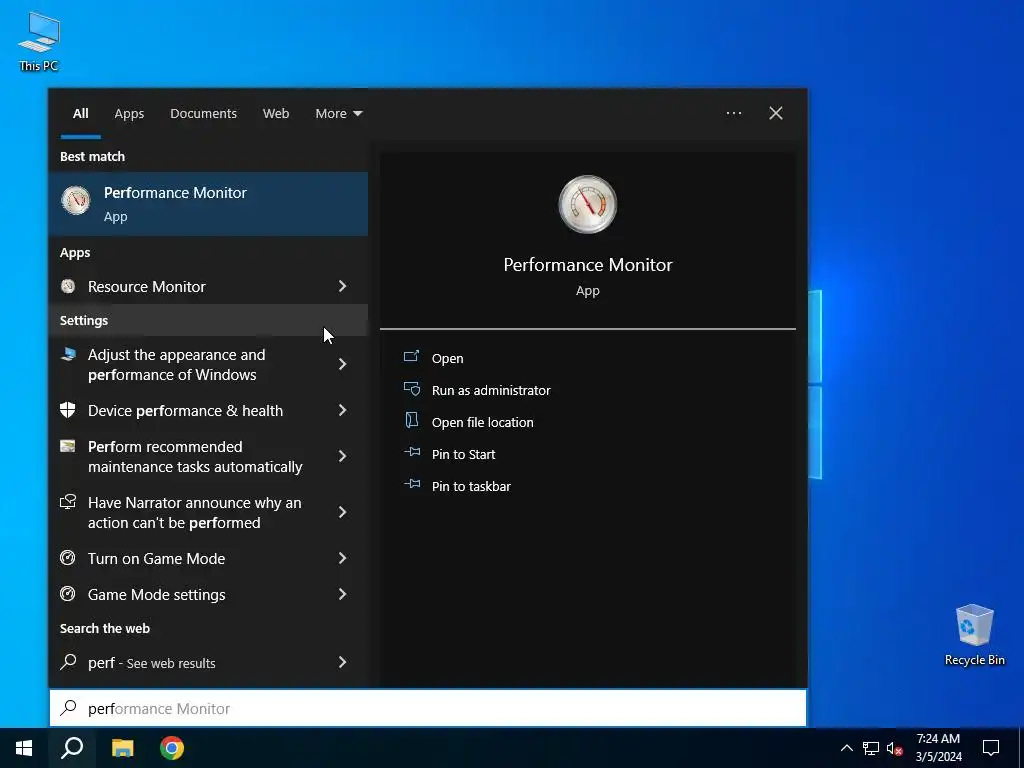Viewport: 1024px width, 768px height.
Task: Open the notification Action Center icon
Action: (x=991, y=748)
